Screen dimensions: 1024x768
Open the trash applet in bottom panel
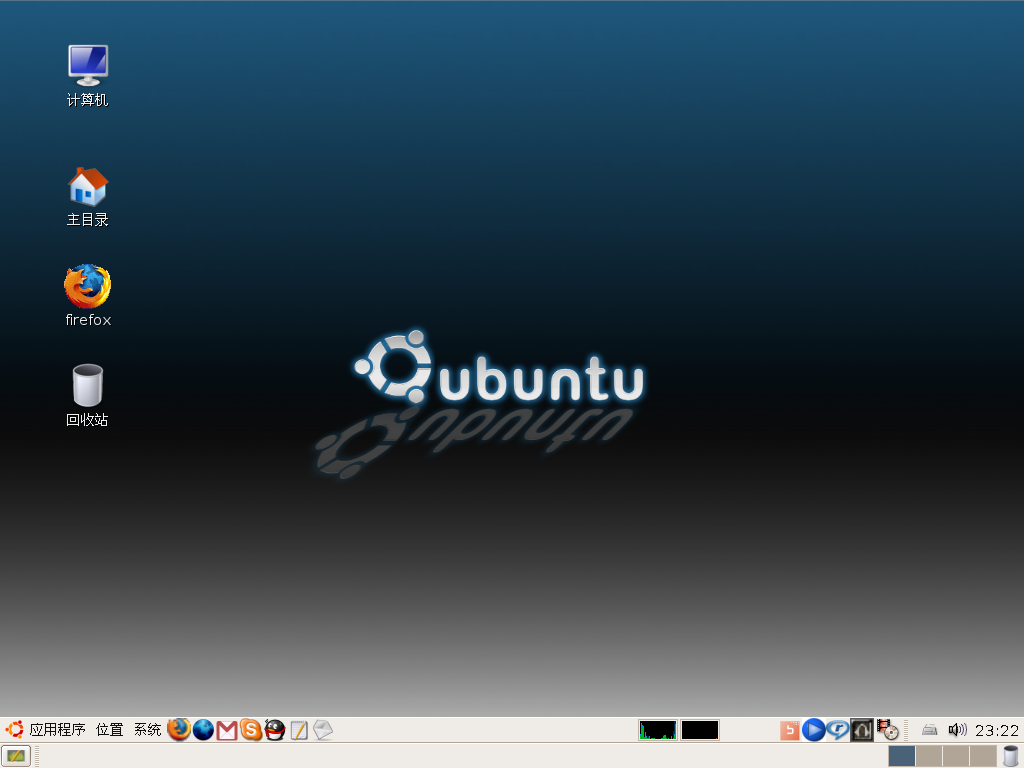pyautogui.click(x=1010, y=756)
